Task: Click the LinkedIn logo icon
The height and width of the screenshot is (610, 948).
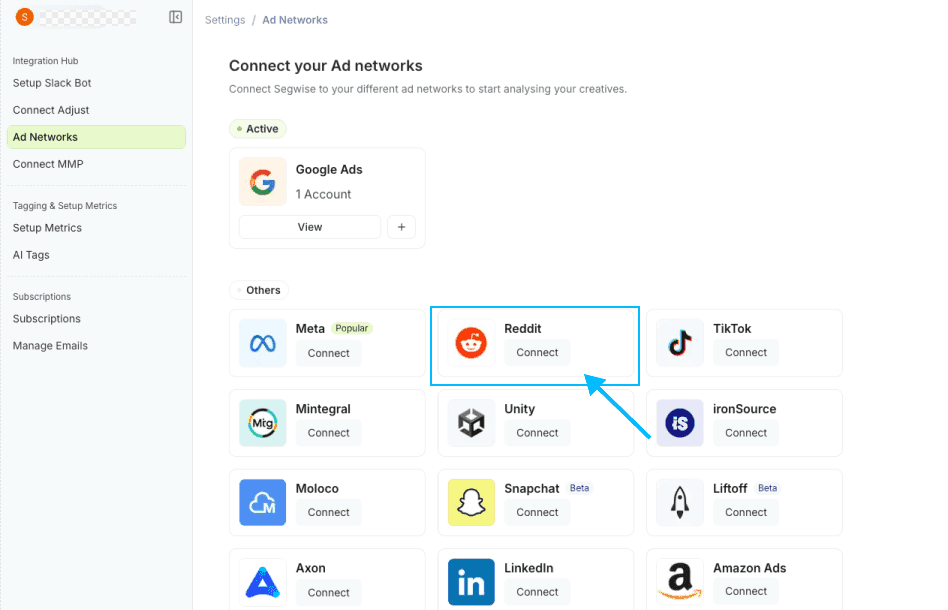Action: coord(471,583)
